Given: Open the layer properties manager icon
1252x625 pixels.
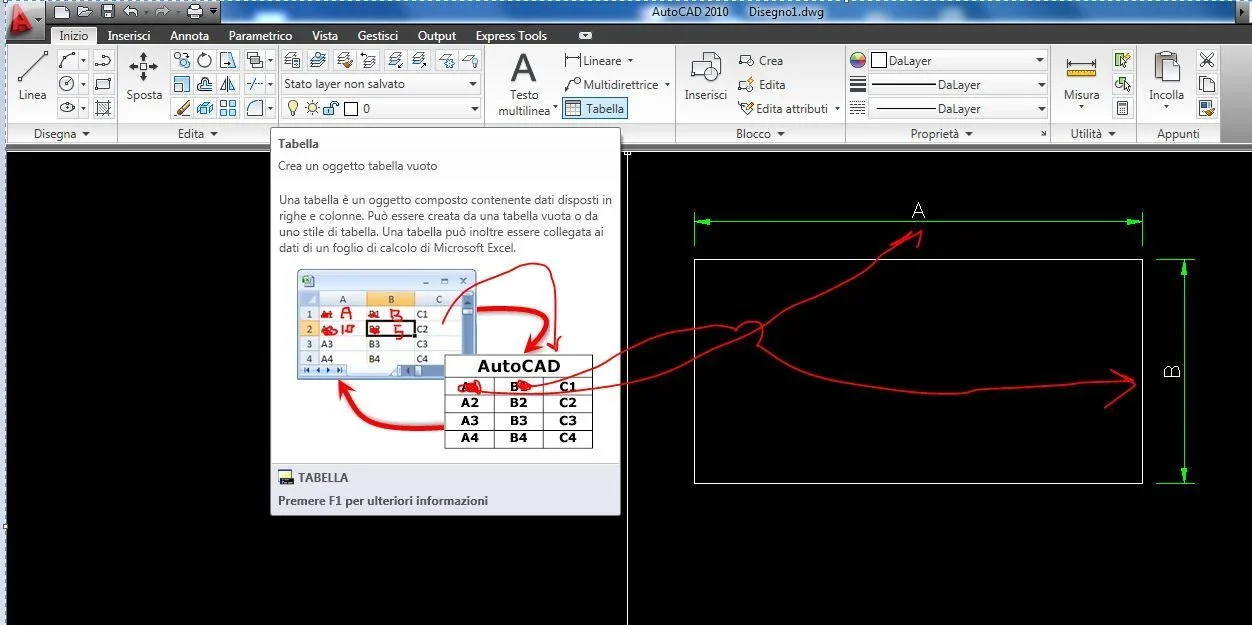Looking at the screenshot, I should click(x=293, y=60).
